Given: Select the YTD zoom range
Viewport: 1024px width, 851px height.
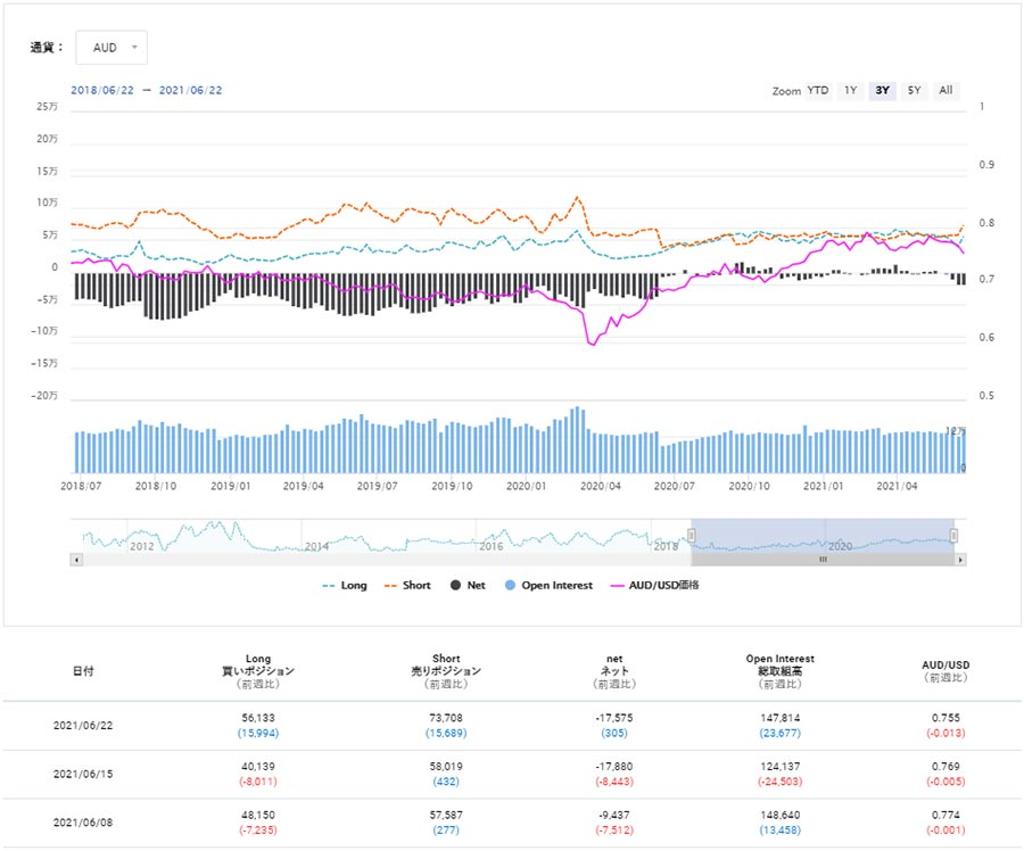Looking at the screenshot, I should (818, 91).
